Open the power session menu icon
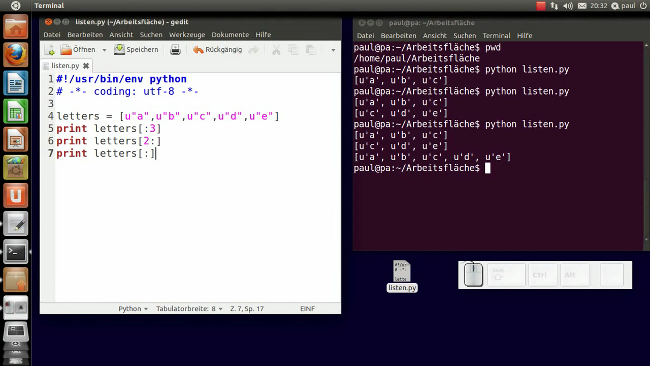Screen dimensions: 650x366 click(643, 6)
